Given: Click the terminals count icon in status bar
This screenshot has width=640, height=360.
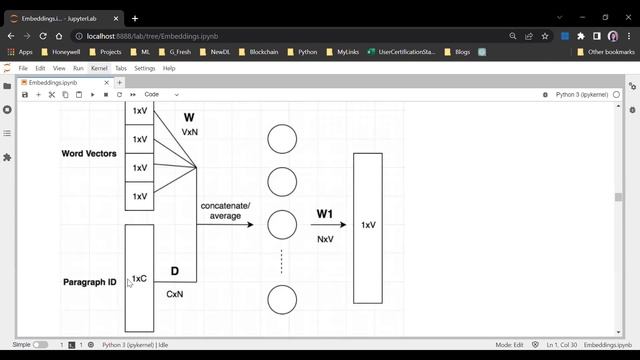Looking at the screenshot, I should point(72,345).
